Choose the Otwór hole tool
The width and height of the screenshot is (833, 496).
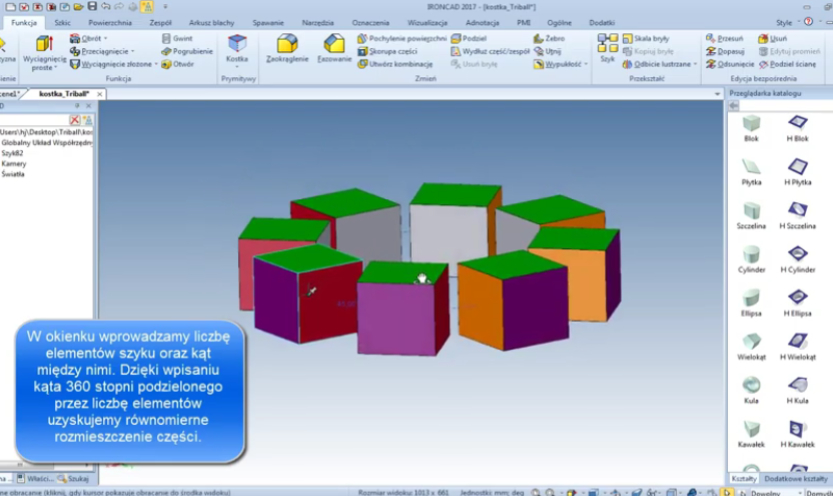[x=177, y=63]
